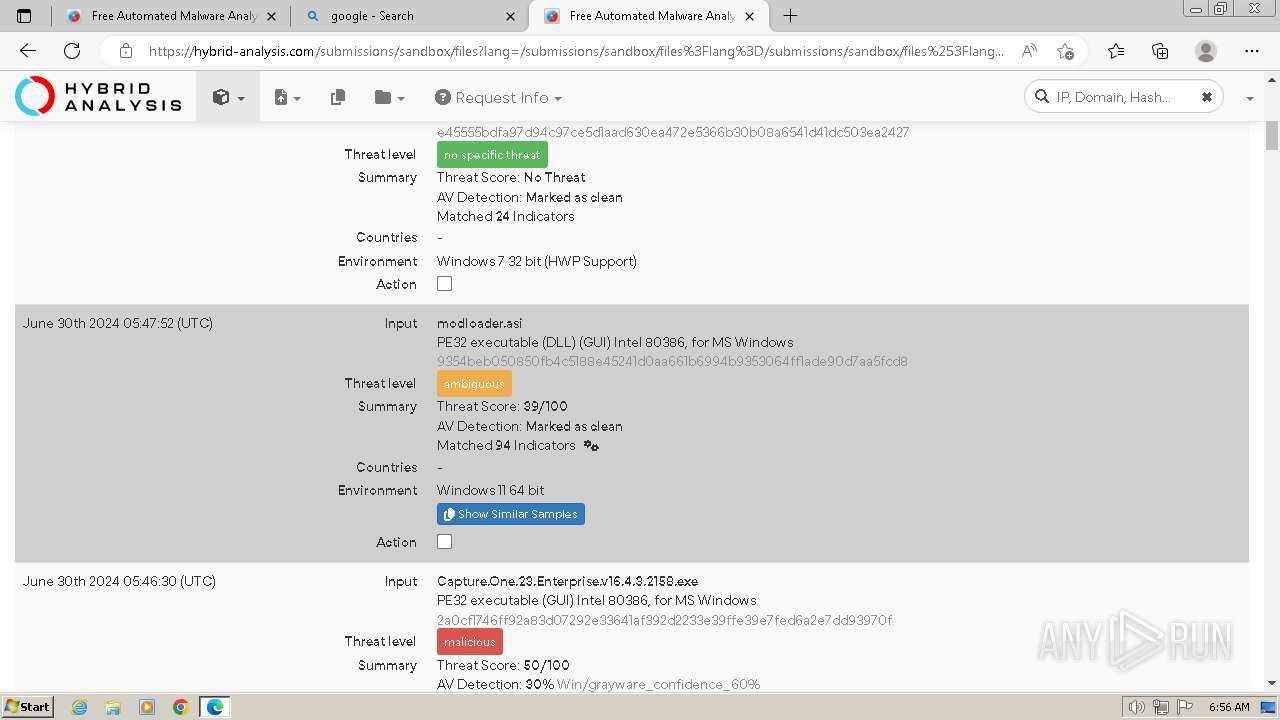Viewport: 1280px width, 720px height.
Task: Click the Read aloud icon
Action: pyautogui.click(x=1029, y=51)
